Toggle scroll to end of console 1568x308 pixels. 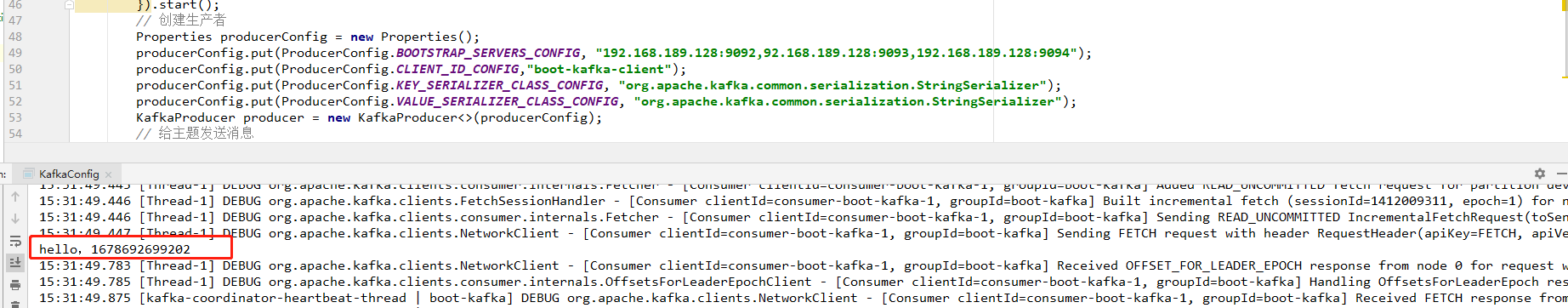tap(15, 263)
